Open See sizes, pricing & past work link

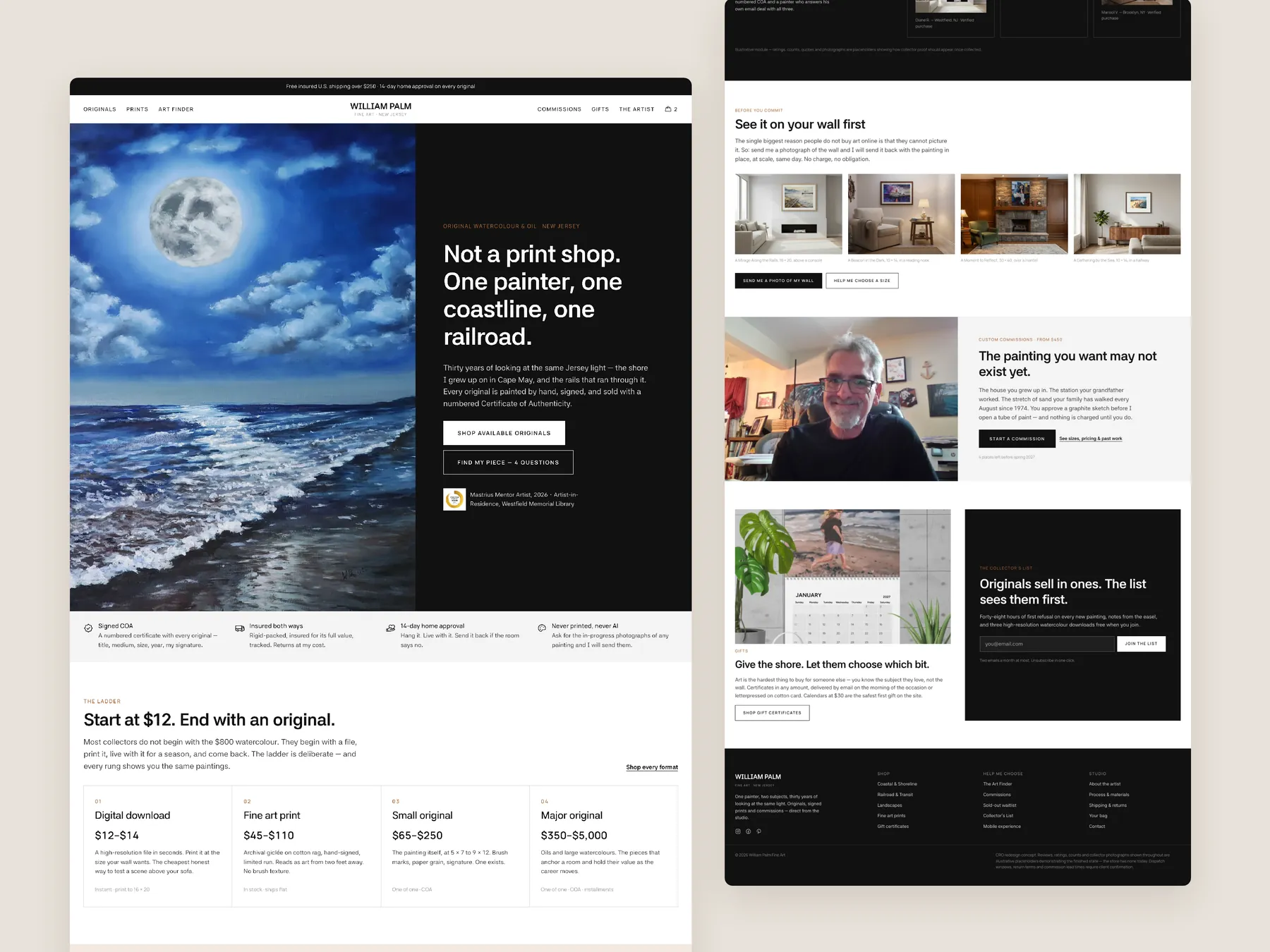click(1091, 439)
